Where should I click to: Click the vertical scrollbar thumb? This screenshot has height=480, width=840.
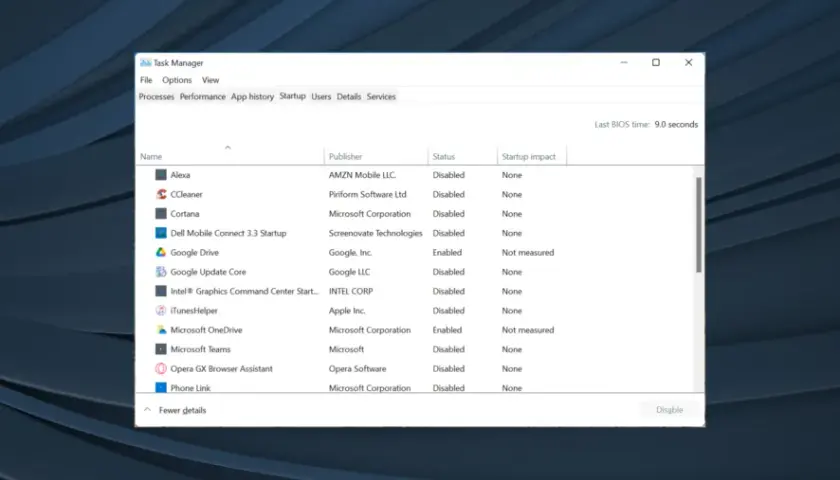tap(699, 224)
